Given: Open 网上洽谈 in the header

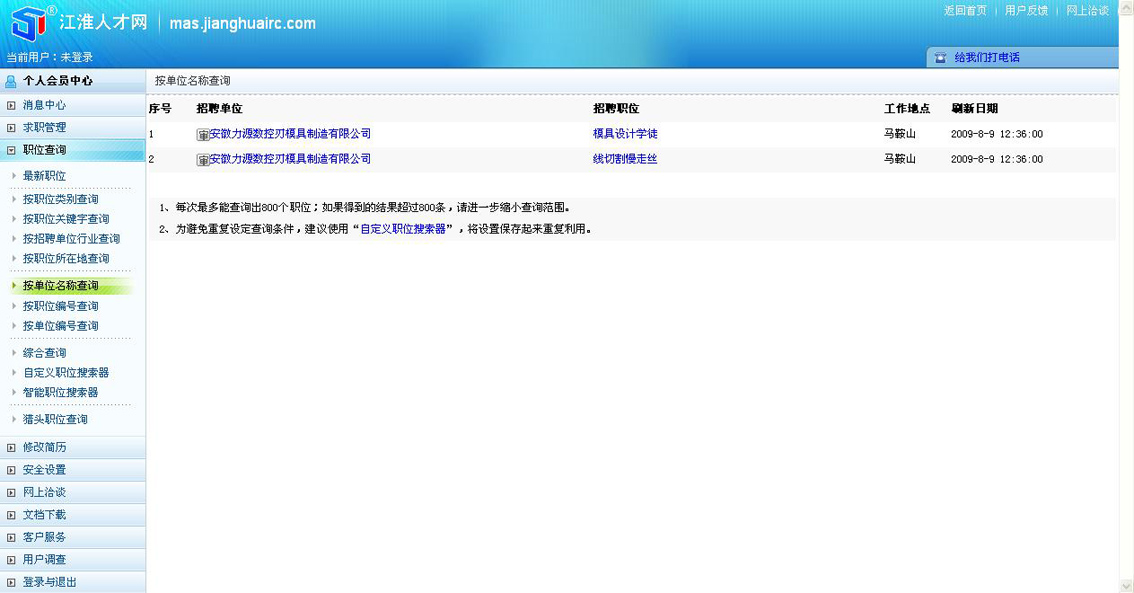Looking at the screenshot, I should pos(1088,11).
